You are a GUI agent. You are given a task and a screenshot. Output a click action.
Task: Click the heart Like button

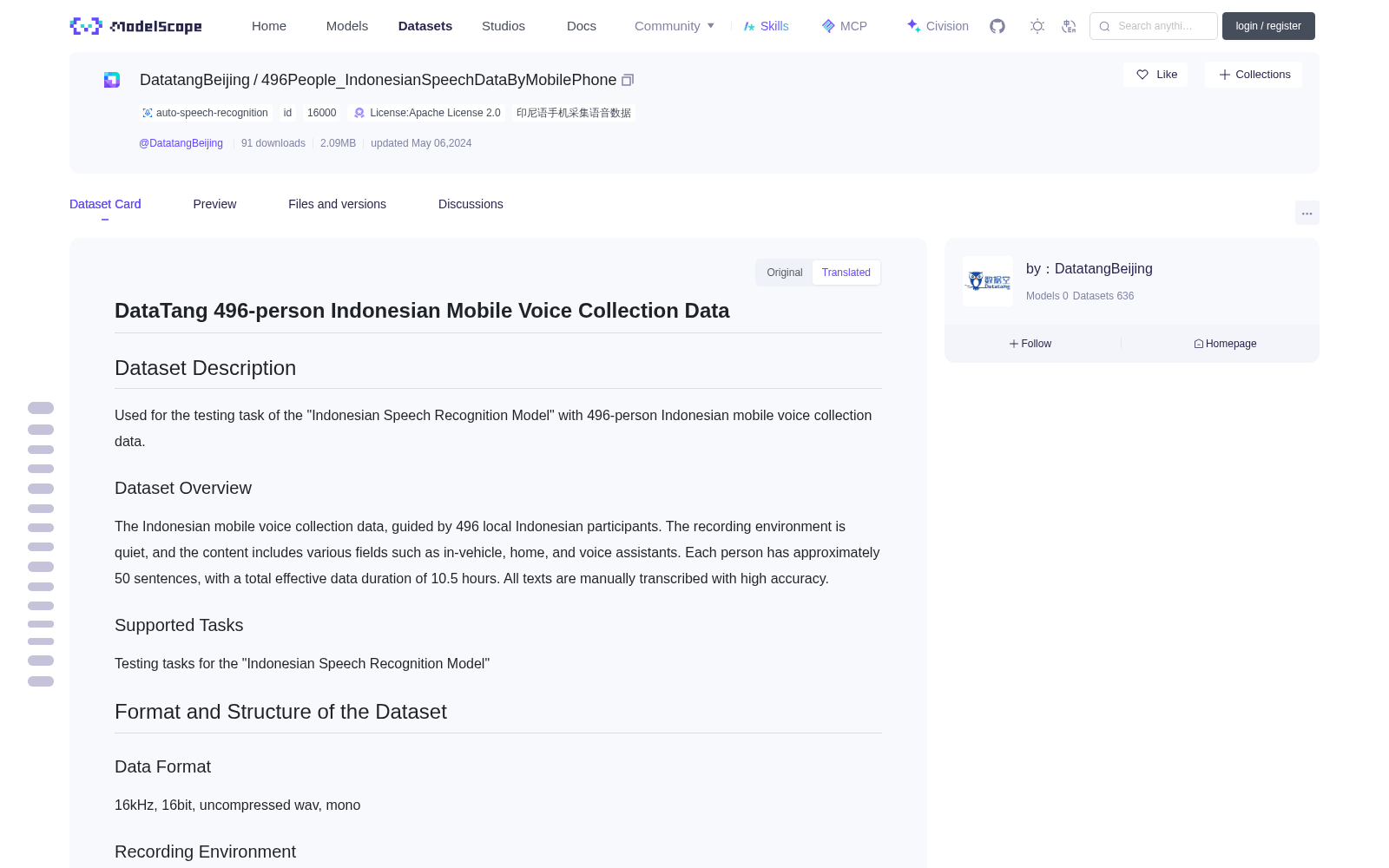[1155, 75]
